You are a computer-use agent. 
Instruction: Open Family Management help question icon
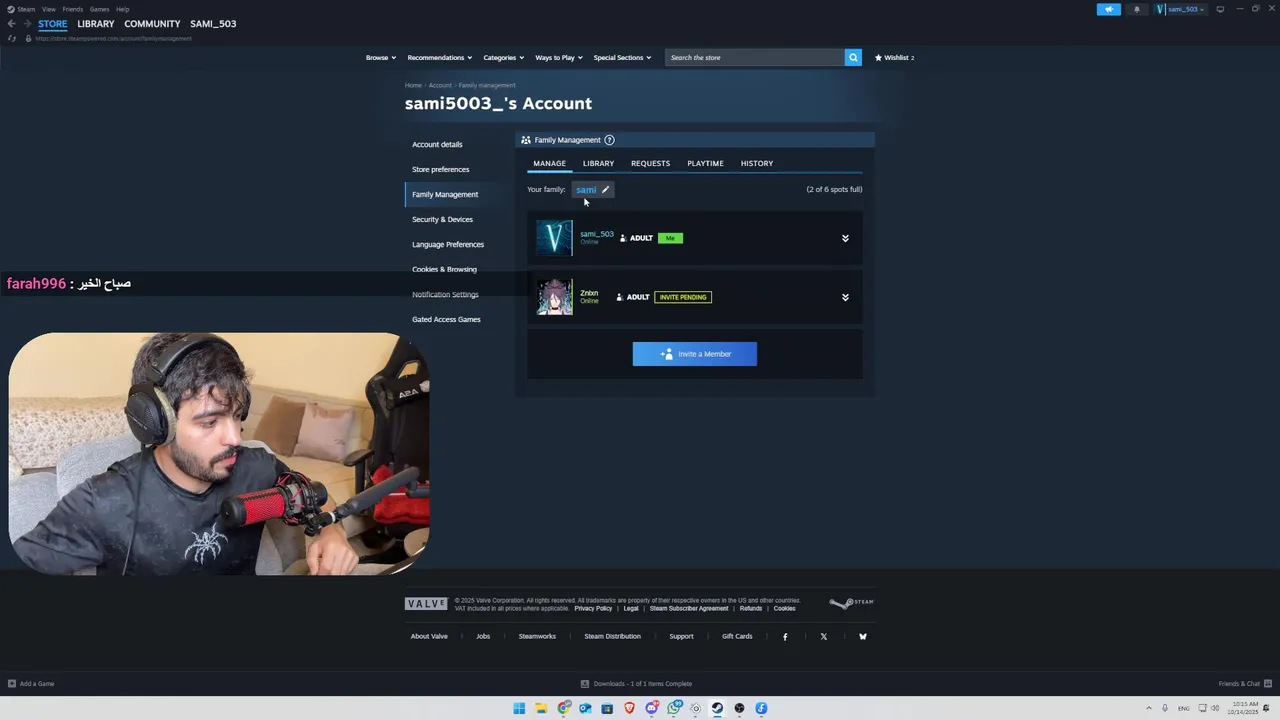(609, 140)
